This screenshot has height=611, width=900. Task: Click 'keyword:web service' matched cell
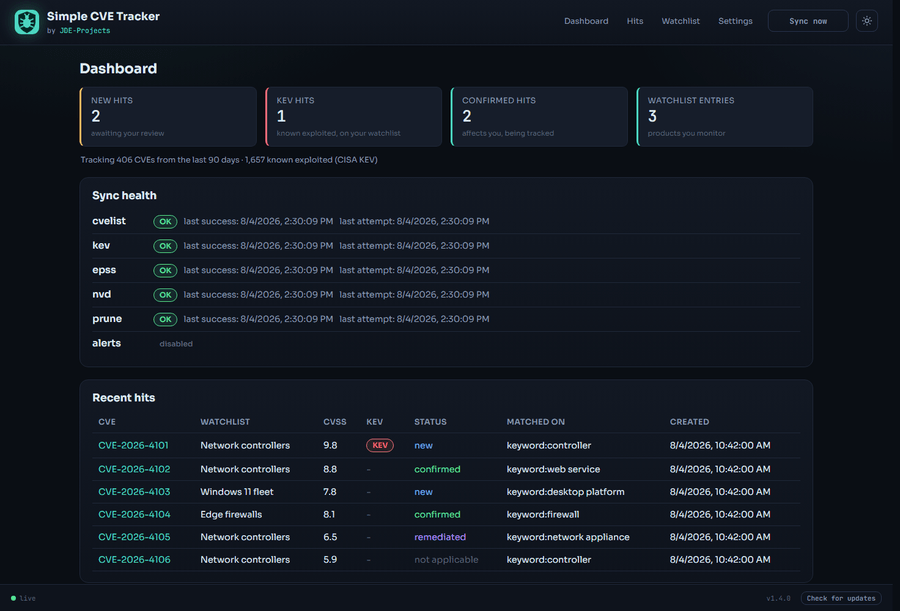(553, 469)
